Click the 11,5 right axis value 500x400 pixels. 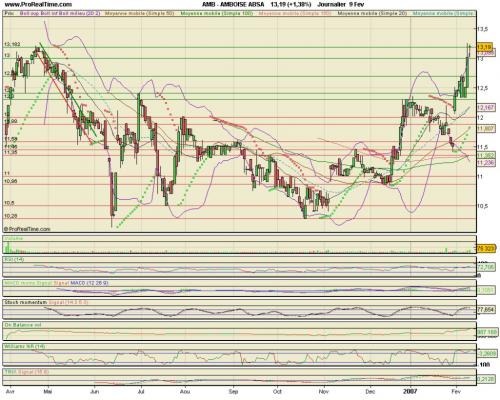coord(482,147)
